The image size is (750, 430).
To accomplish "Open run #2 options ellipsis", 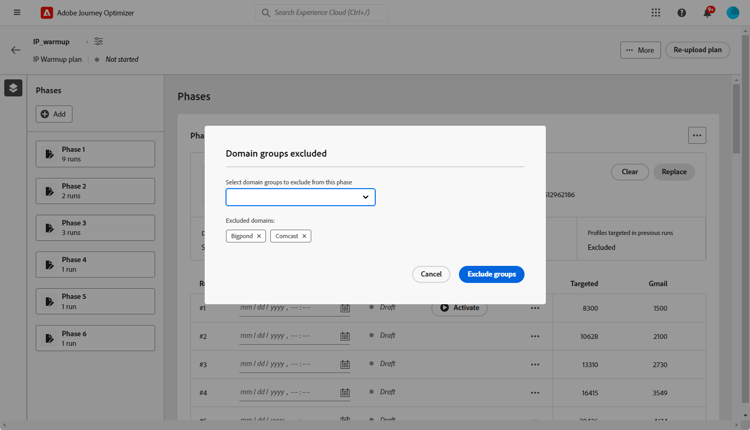I will 535,336.
